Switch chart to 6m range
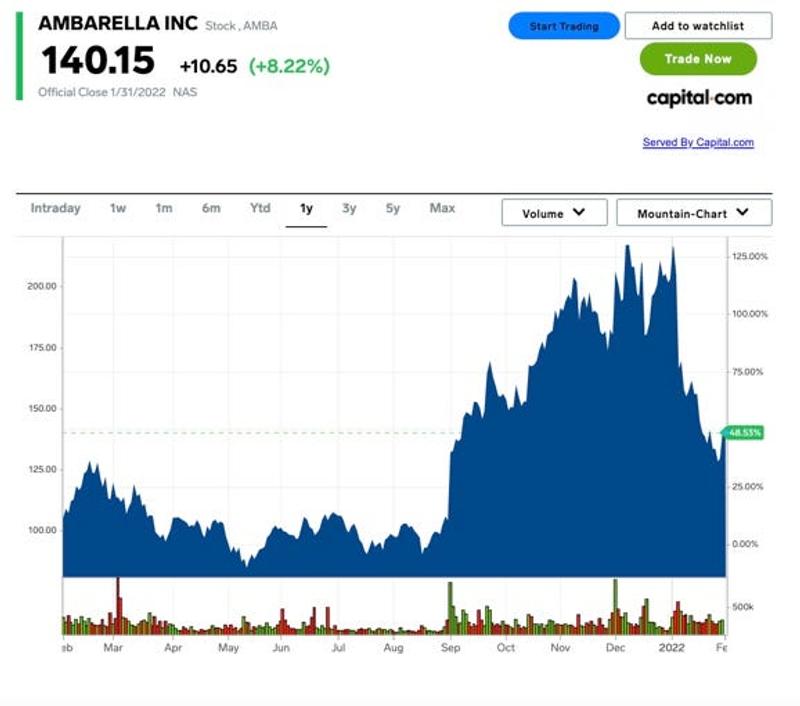Screen dimensions: 800x706 [211, 208]
